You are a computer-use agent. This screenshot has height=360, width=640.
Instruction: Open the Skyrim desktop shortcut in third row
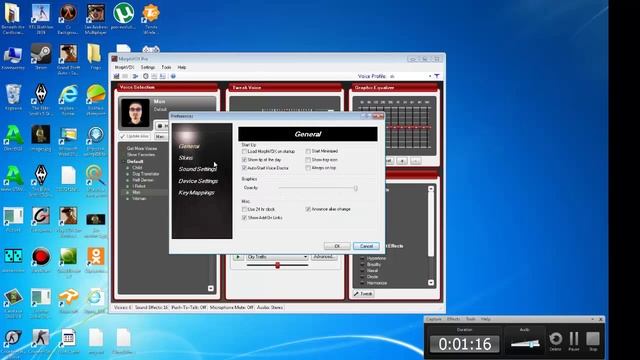tap(41, 98)
